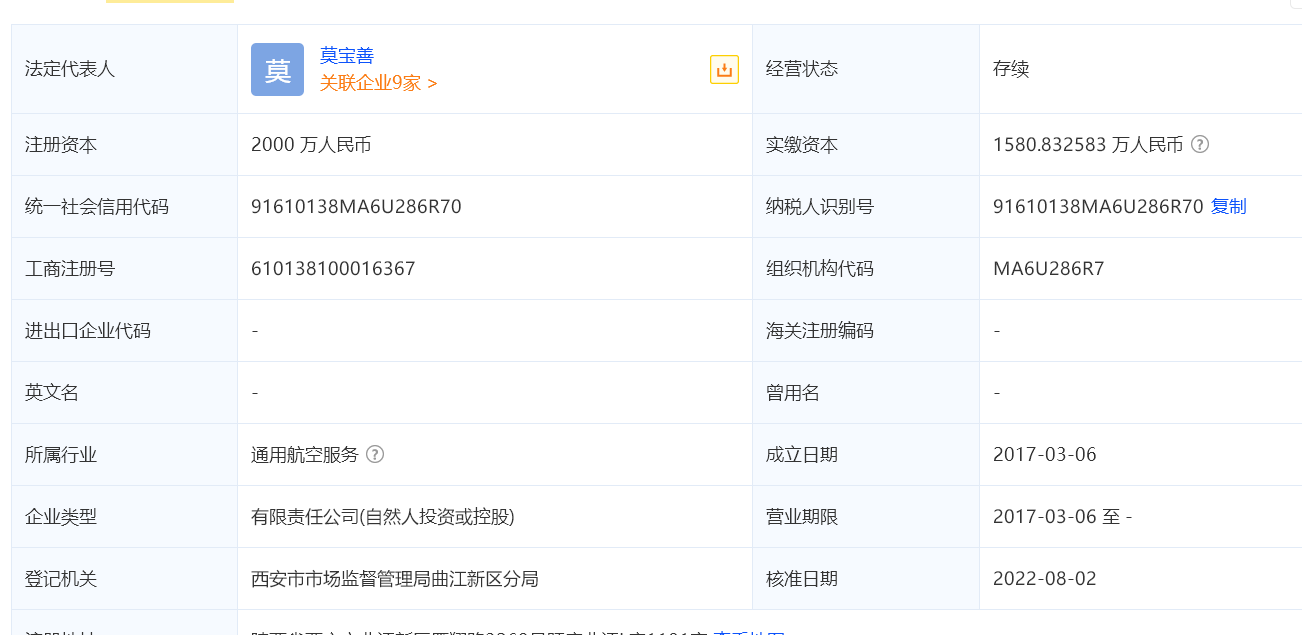
Task: Click the establishment date 2017-03-06
Action: tap(1045, 455)
